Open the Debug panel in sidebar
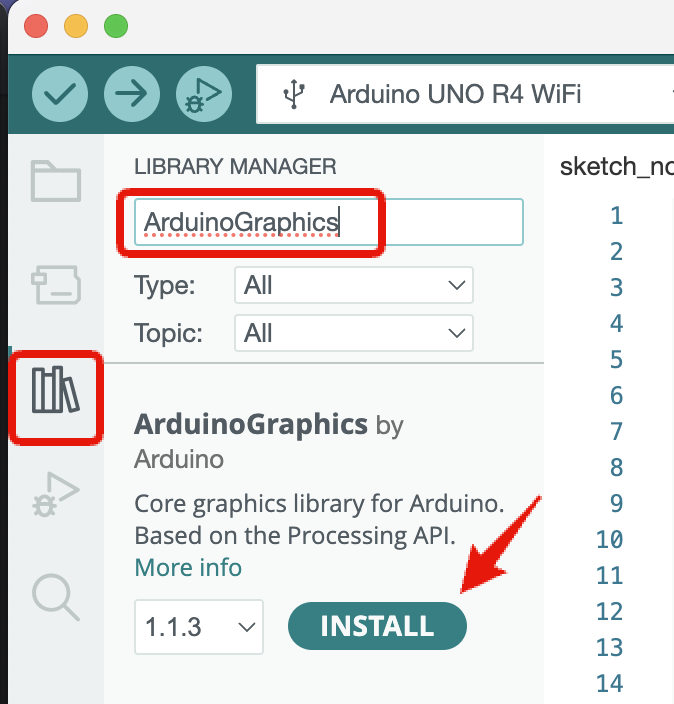This screenshot has height=704, width=674. (56, 494)
